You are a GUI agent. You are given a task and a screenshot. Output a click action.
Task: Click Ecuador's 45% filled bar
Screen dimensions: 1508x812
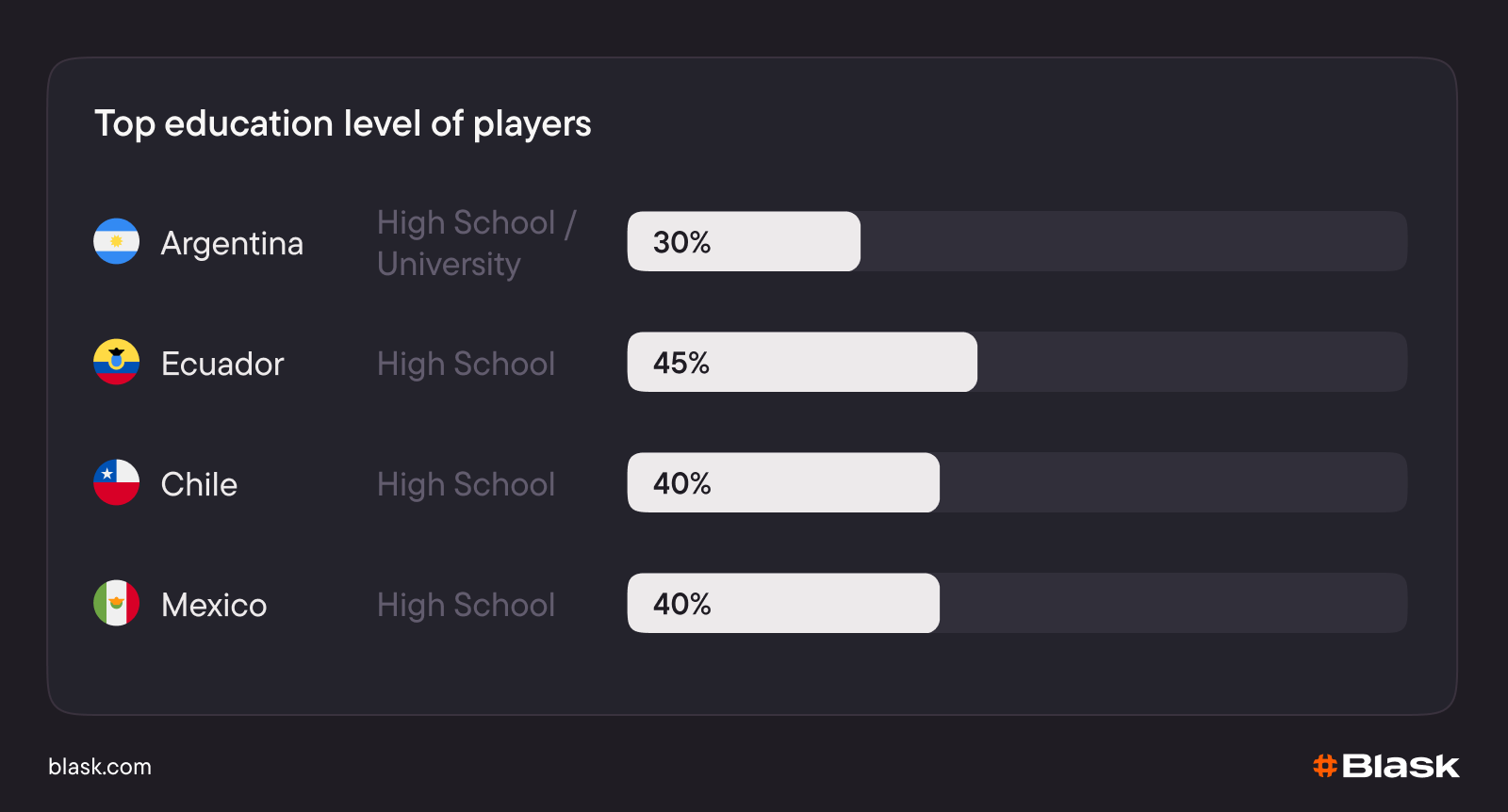[802, 362]
